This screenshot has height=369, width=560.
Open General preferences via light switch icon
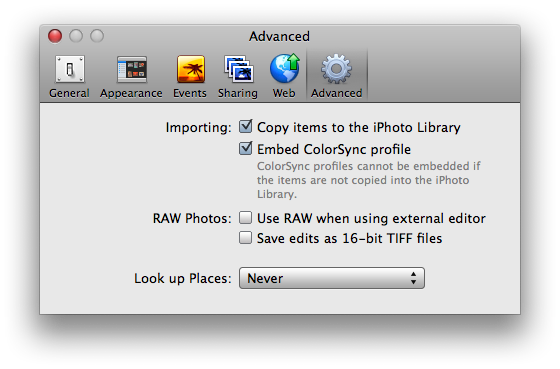coord(70,69)
